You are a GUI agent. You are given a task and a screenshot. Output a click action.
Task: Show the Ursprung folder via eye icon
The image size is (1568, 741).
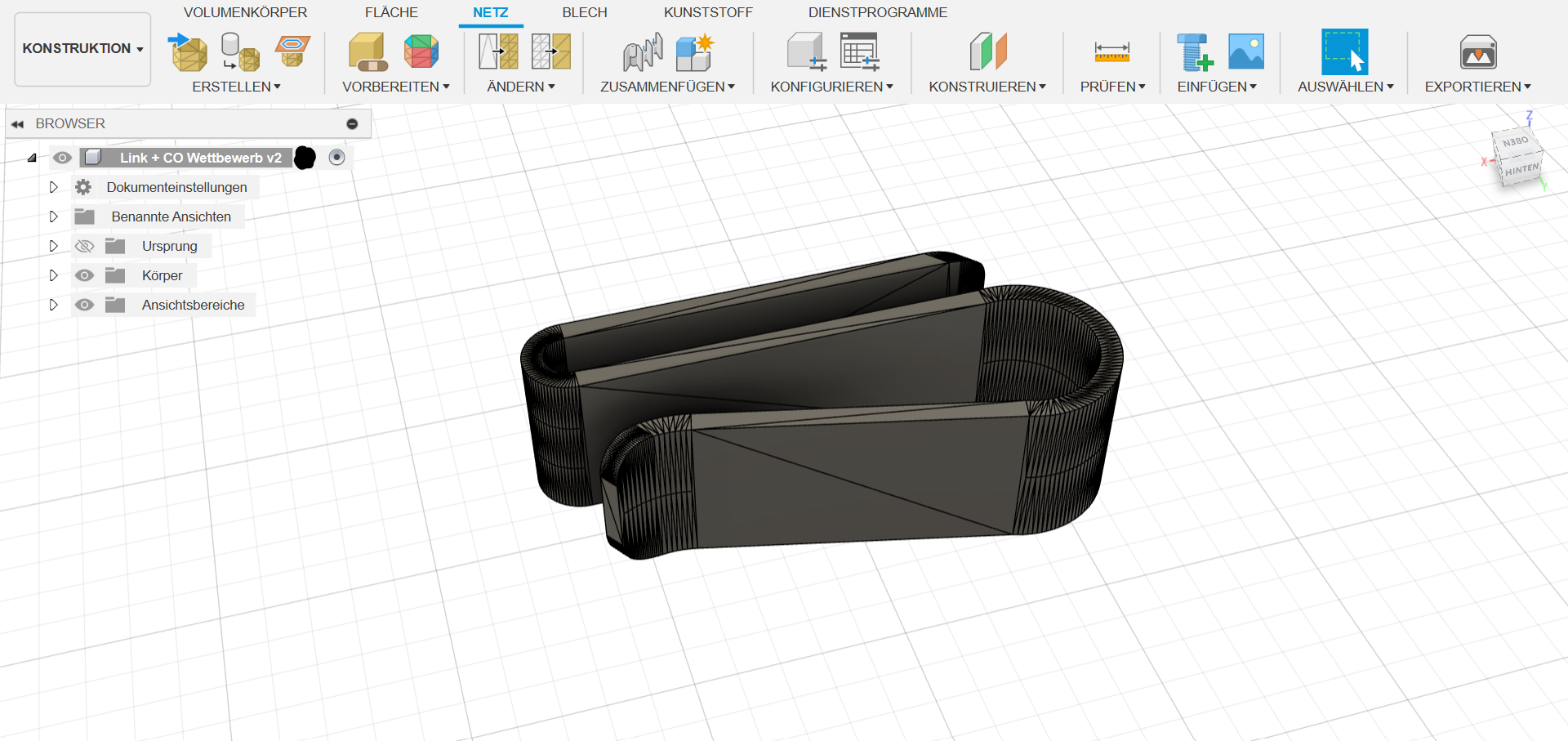[x=84, y=247]
